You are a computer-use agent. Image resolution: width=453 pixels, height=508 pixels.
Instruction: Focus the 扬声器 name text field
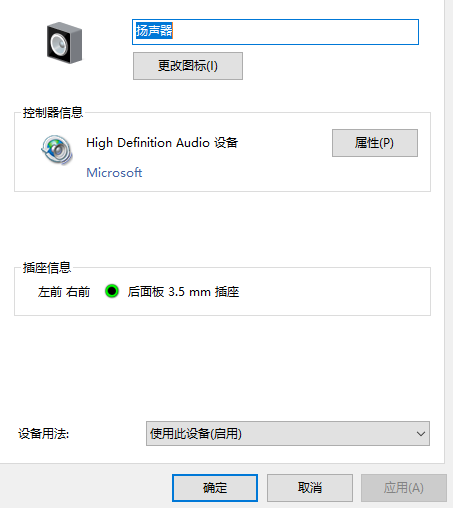[275, 32]
